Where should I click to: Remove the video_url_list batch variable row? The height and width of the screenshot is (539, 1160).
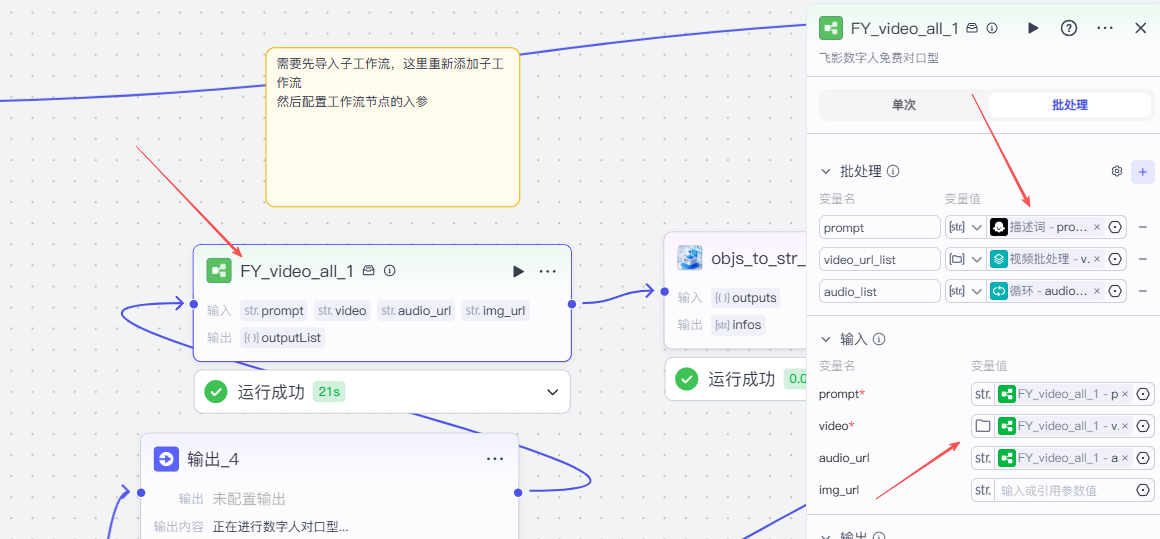(x=1142, y=259)
